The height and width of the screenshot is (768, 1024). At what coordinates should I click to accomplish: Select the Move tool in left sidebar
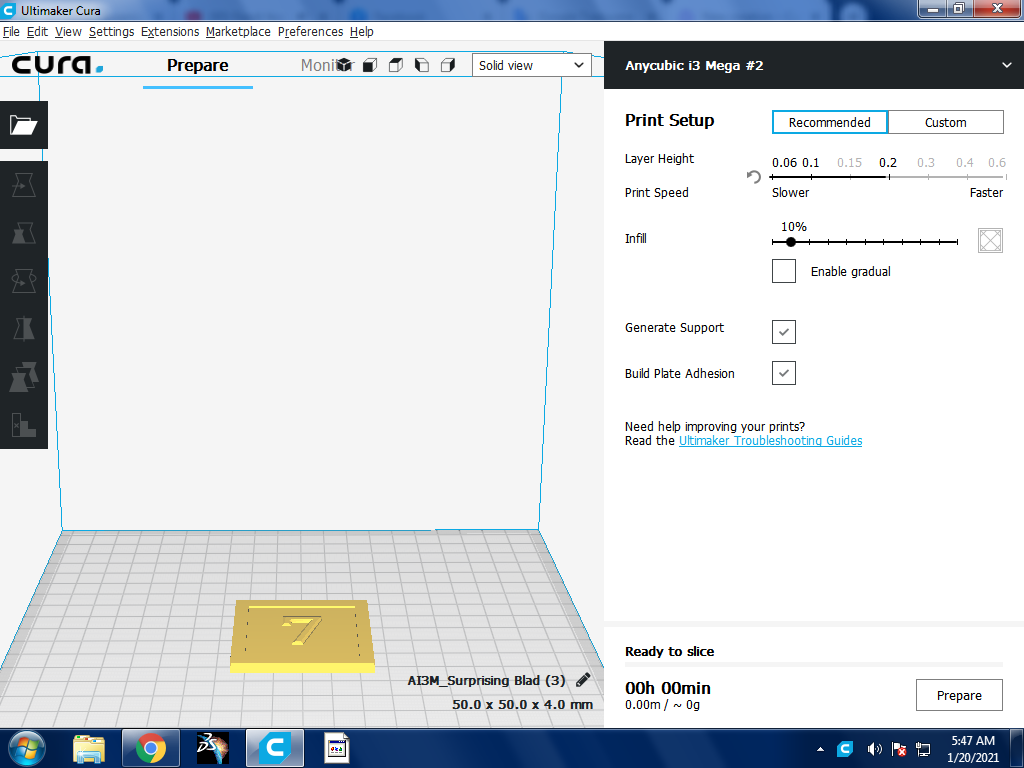coord(24,185)
